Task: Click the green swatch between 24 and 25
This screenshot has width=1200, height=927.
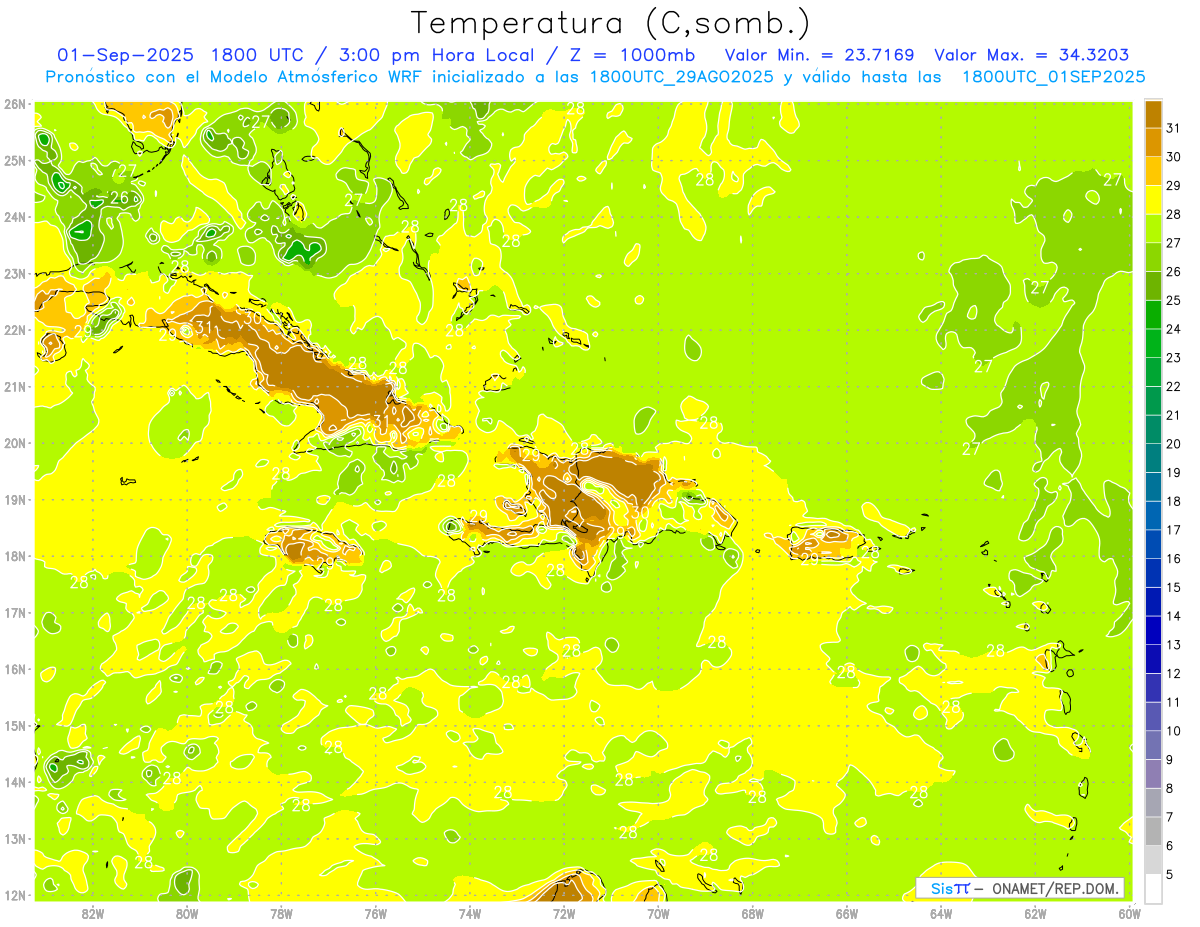Action: pos(1153,314)
